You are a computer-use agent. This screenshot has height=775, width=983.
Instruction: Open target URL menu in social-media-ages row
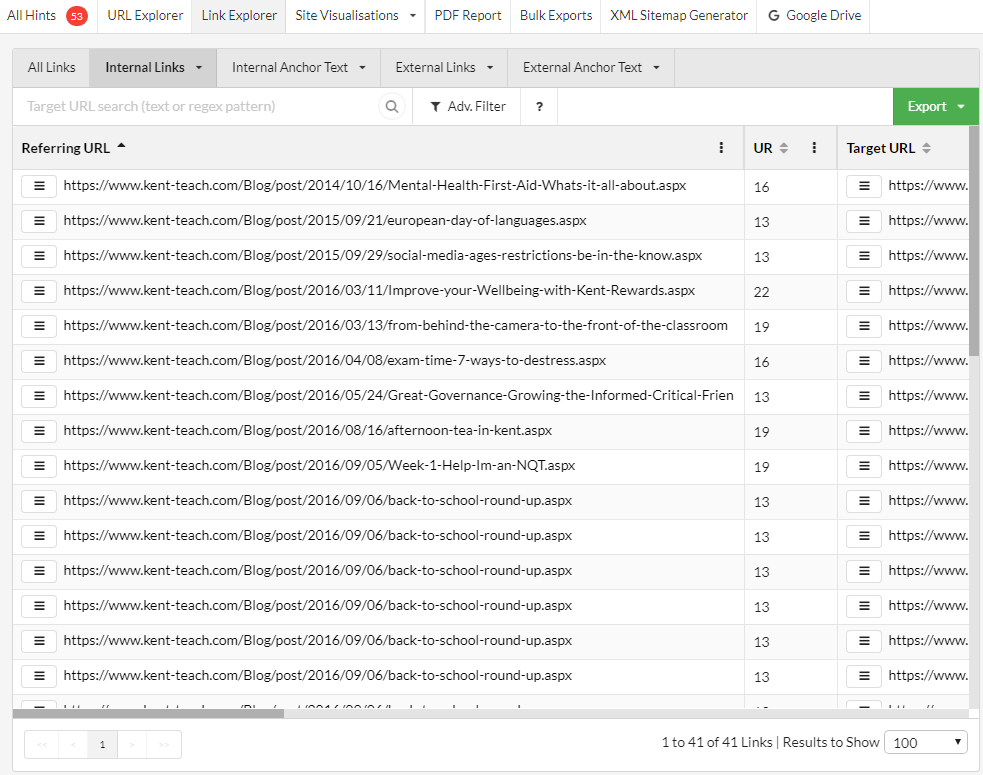click(x=864, y=256)
